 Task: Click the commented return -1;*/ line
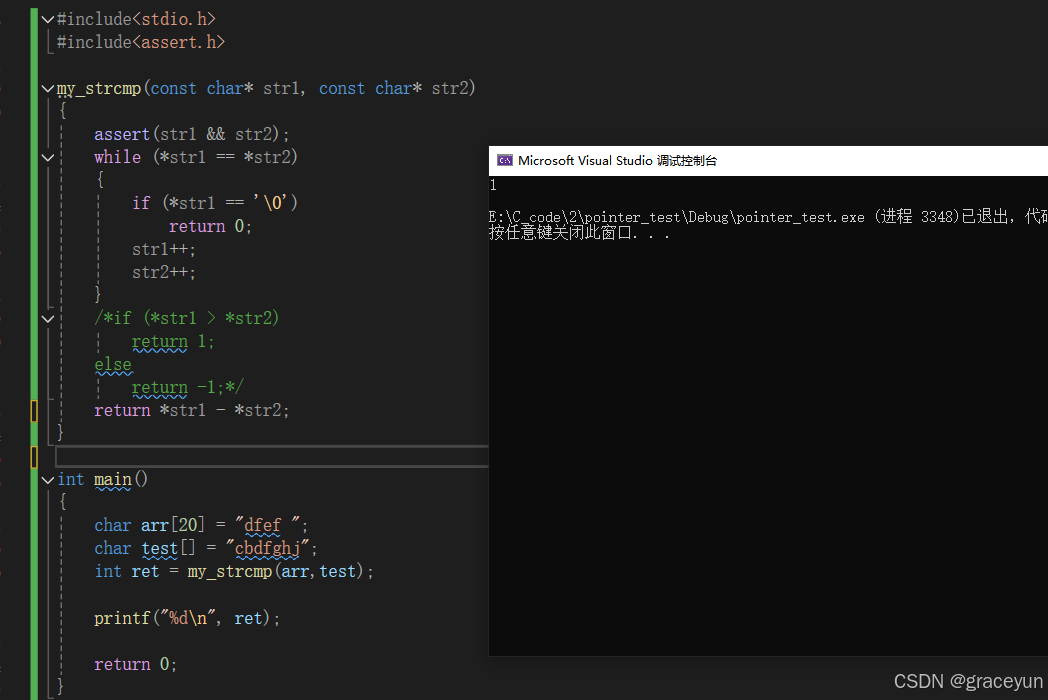[x=188, y=387]
